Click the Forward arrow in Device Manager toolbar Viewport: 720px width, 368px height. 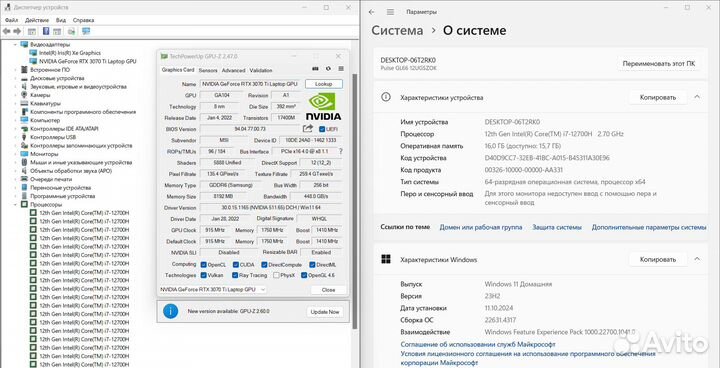17,31
